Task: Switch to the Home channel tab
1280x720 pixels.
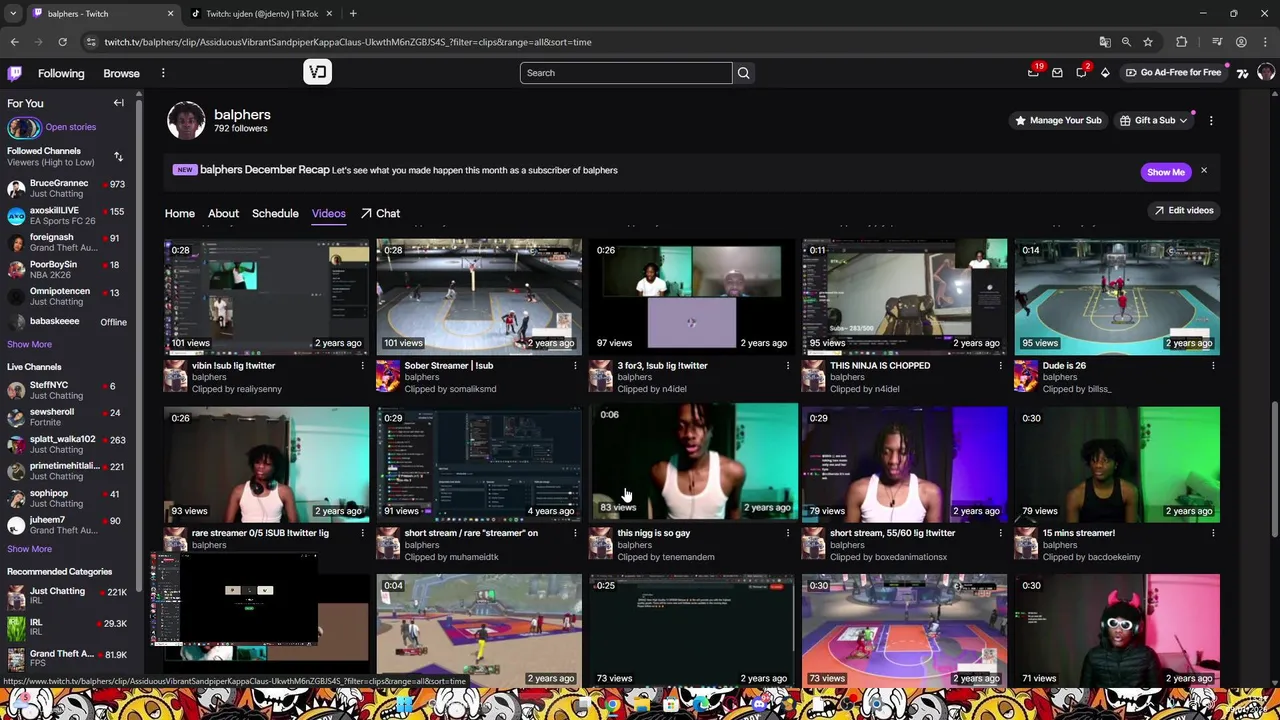Action: 180,213
